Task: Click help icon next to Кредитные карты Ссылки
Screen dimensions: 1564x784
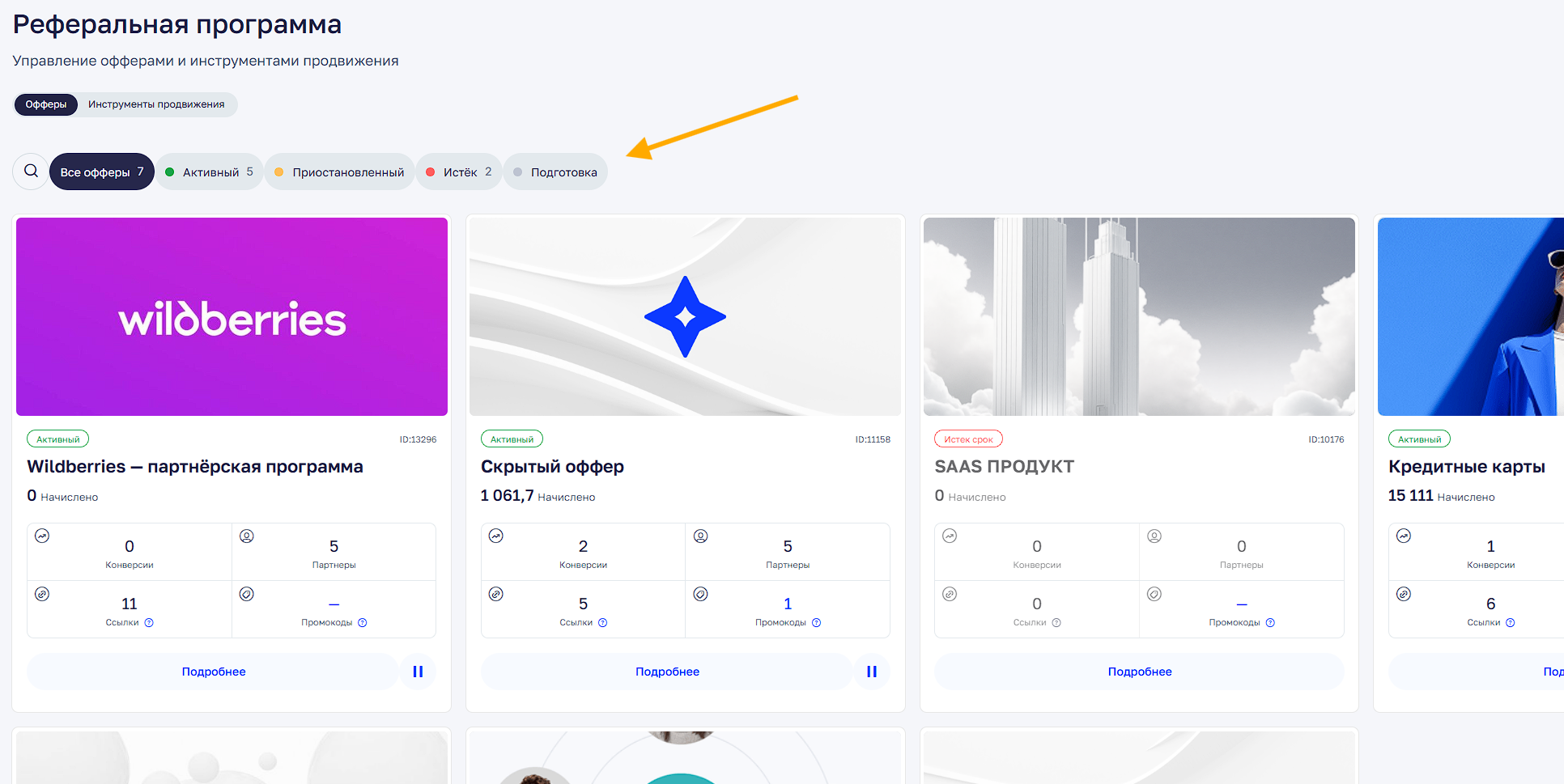Action: click(x=1511, y=623)
